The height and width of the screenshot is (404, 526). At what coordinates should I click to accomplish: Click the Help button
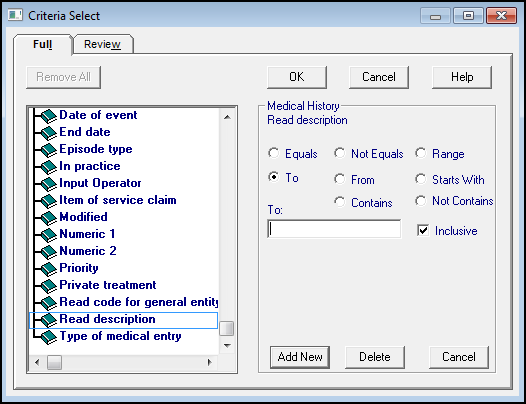(462, 77)
